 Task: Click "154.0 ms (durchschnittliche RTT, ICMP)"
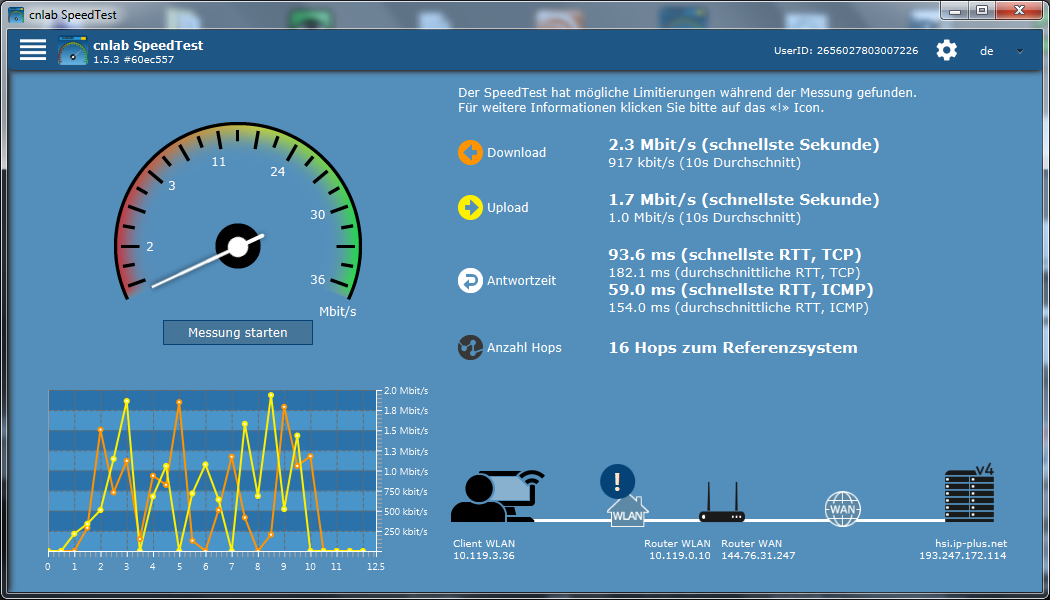click(x=738, y=308)
